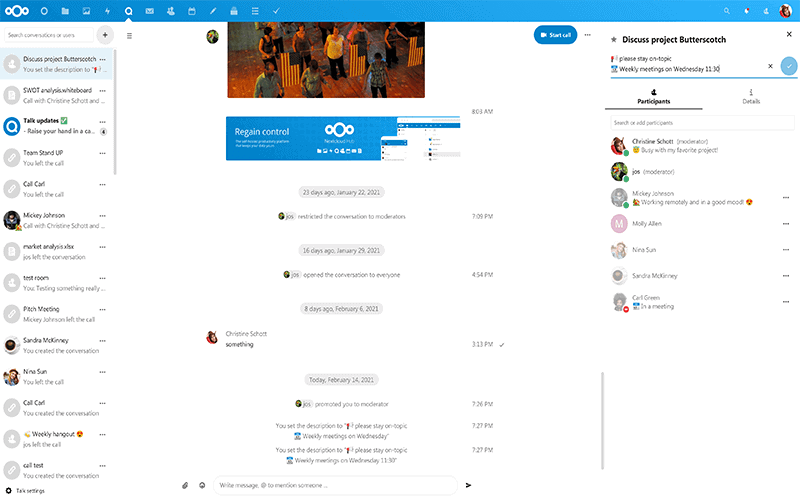800x500 pixels.
Task: Open notifications bell in top bar
Action: 747,11
